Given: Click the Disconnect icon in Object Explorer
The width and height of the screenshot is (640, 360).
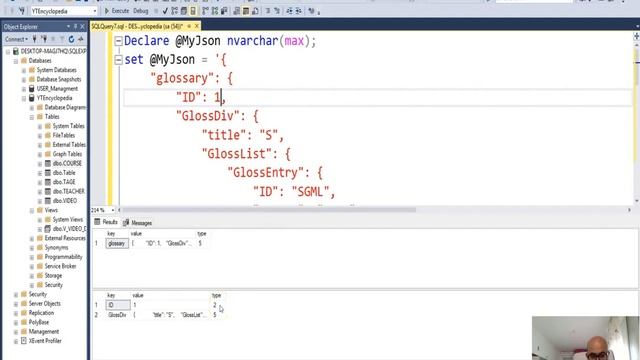Looking at the screenshot, I should click(x=44, y=39).
